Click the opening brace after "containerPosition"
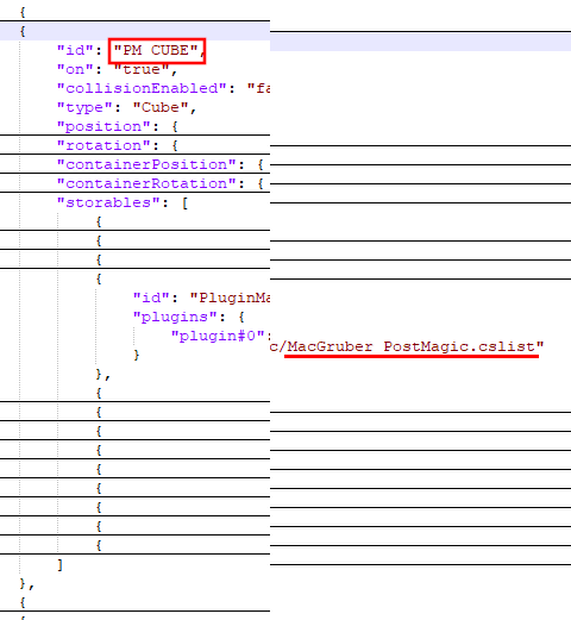 (260, 164)
